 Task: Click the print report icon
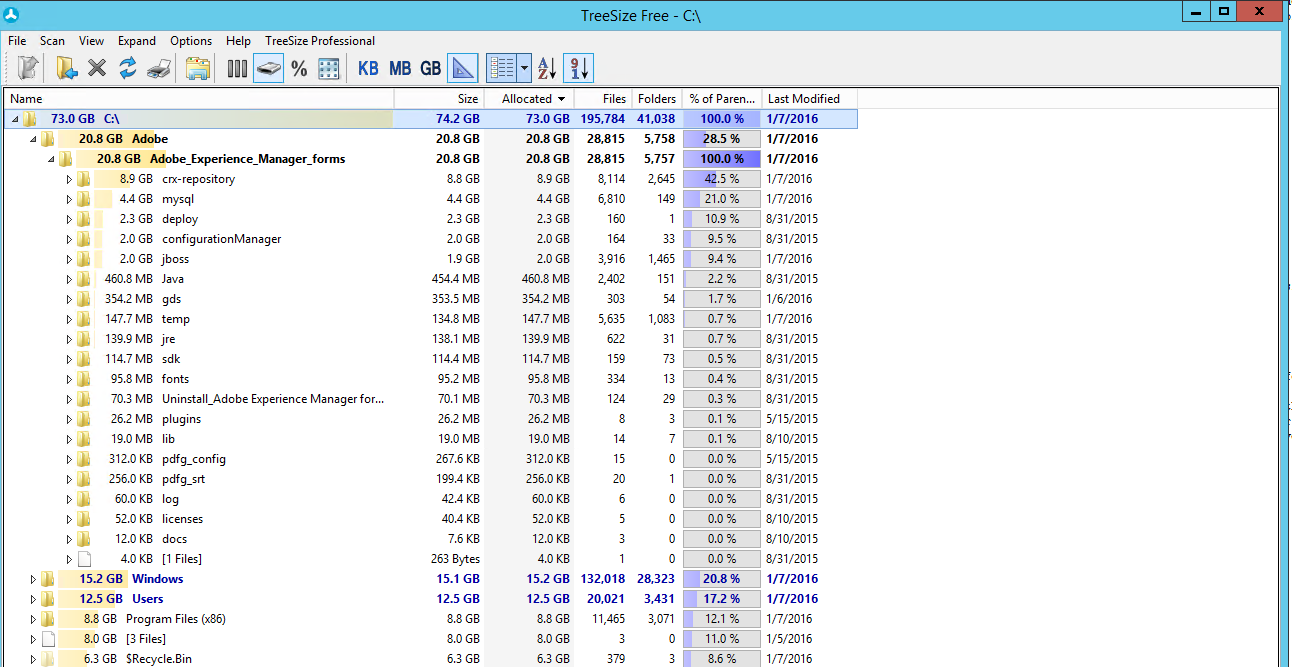click(x=158, y=68)
